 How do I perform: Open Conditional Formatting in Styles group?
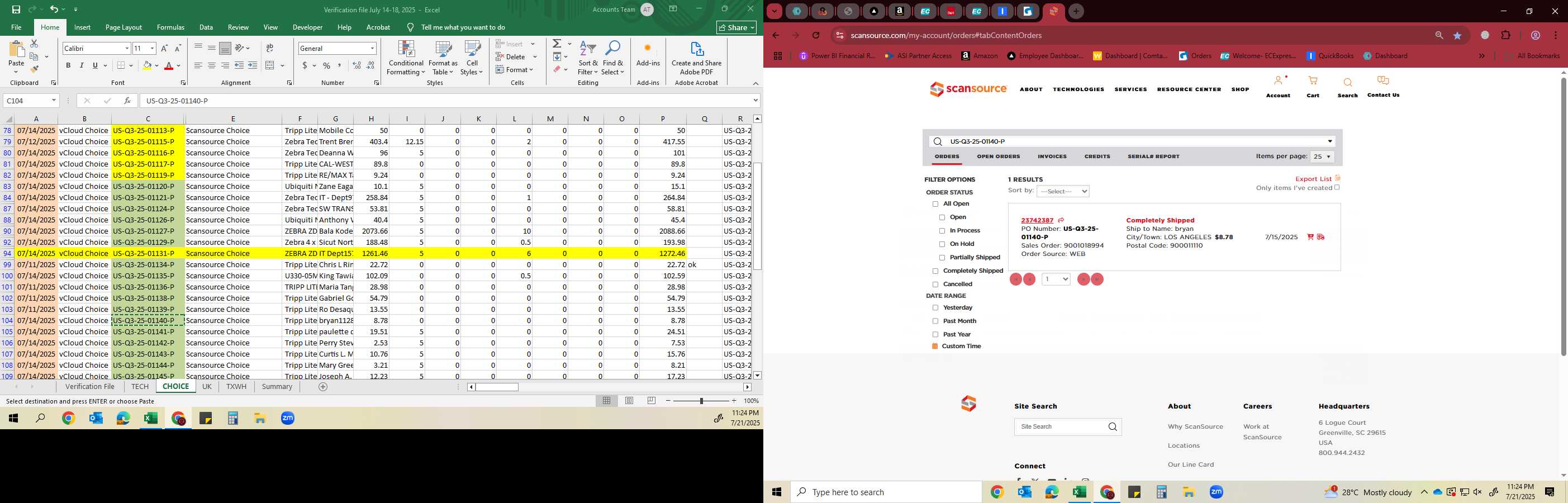(406, 59)
